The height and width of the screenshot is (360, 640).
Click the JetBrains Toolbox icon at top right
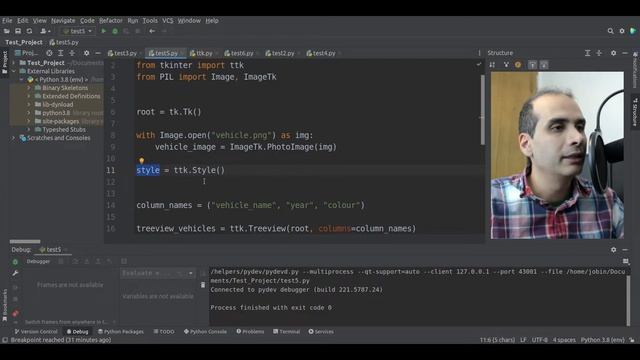click(x=633, y=31)
